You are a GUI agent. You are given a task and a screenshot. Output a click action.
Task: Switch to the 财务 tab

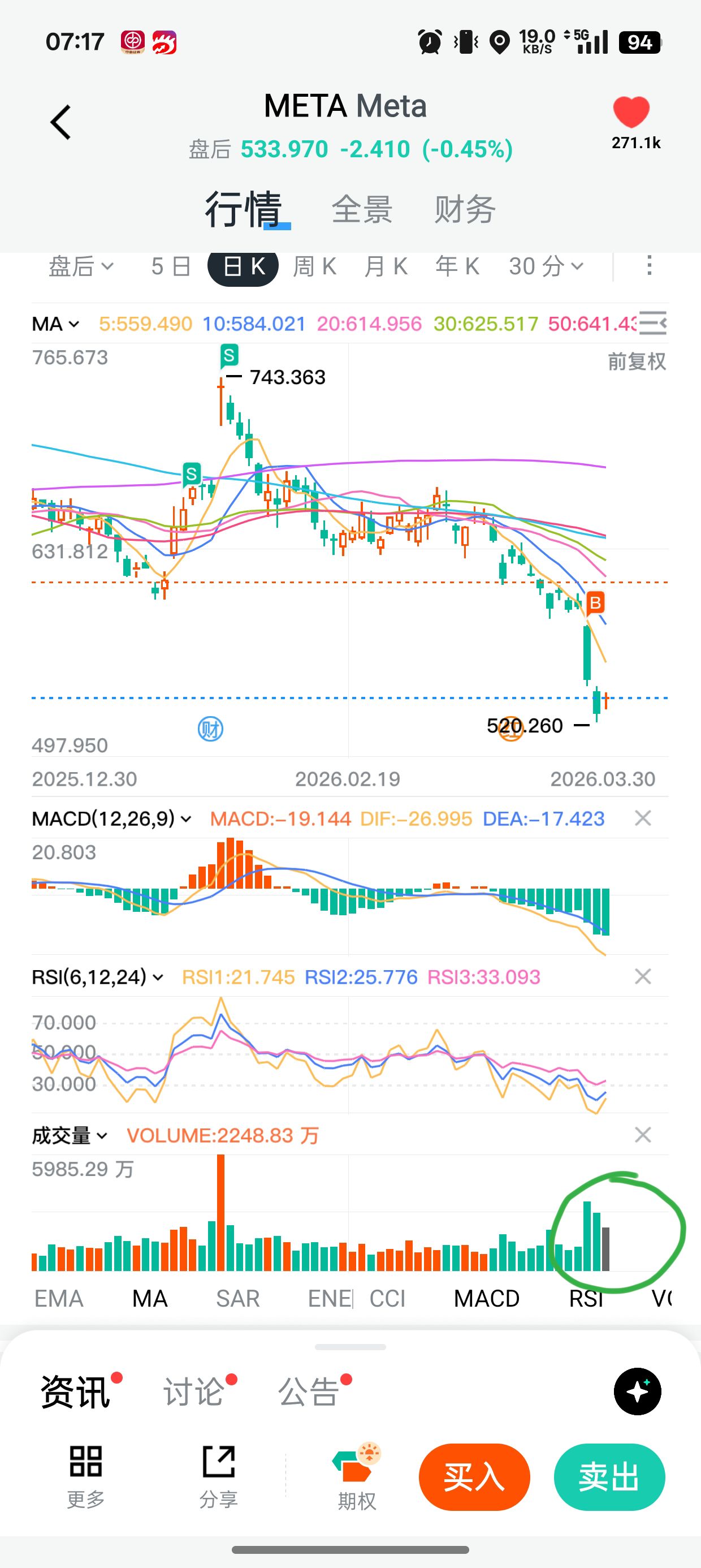click(465, 209)
